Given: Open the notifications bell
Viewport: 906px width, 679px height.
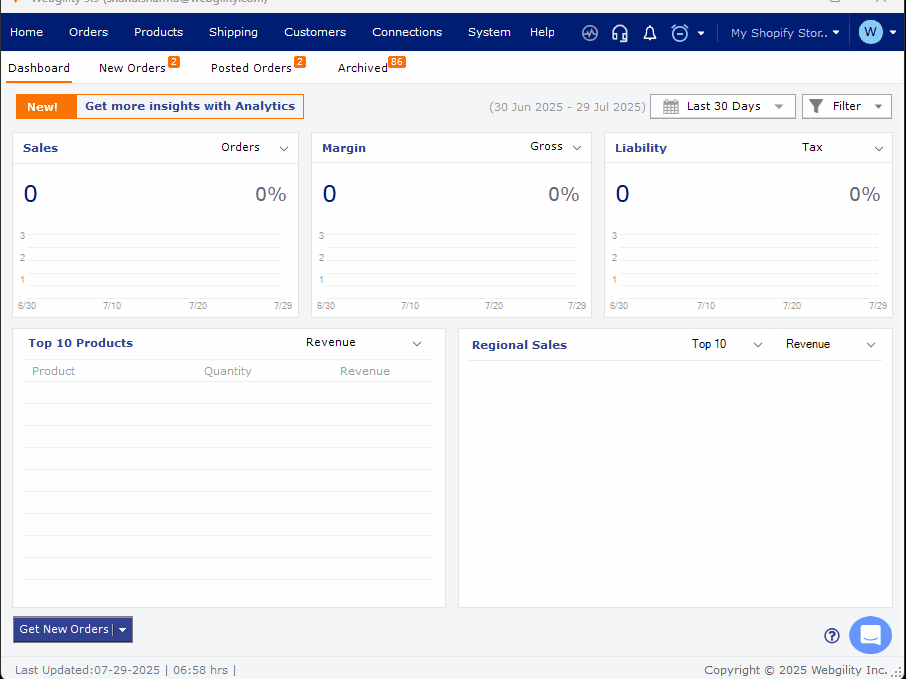Looking at the screenshot, I should [x=650, y=33].
